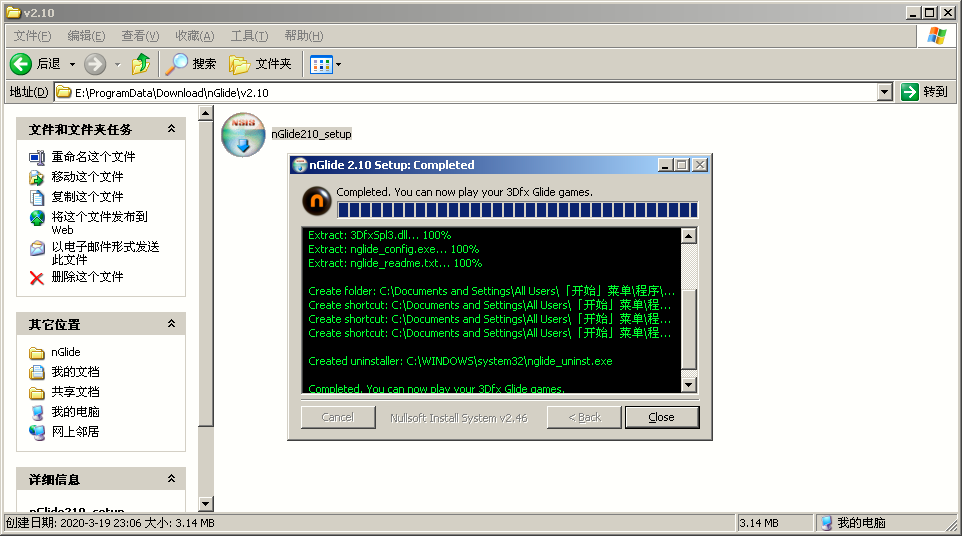962x536 pixels.
Task: Open the 查看(V) menu
Action: [140, 36]
